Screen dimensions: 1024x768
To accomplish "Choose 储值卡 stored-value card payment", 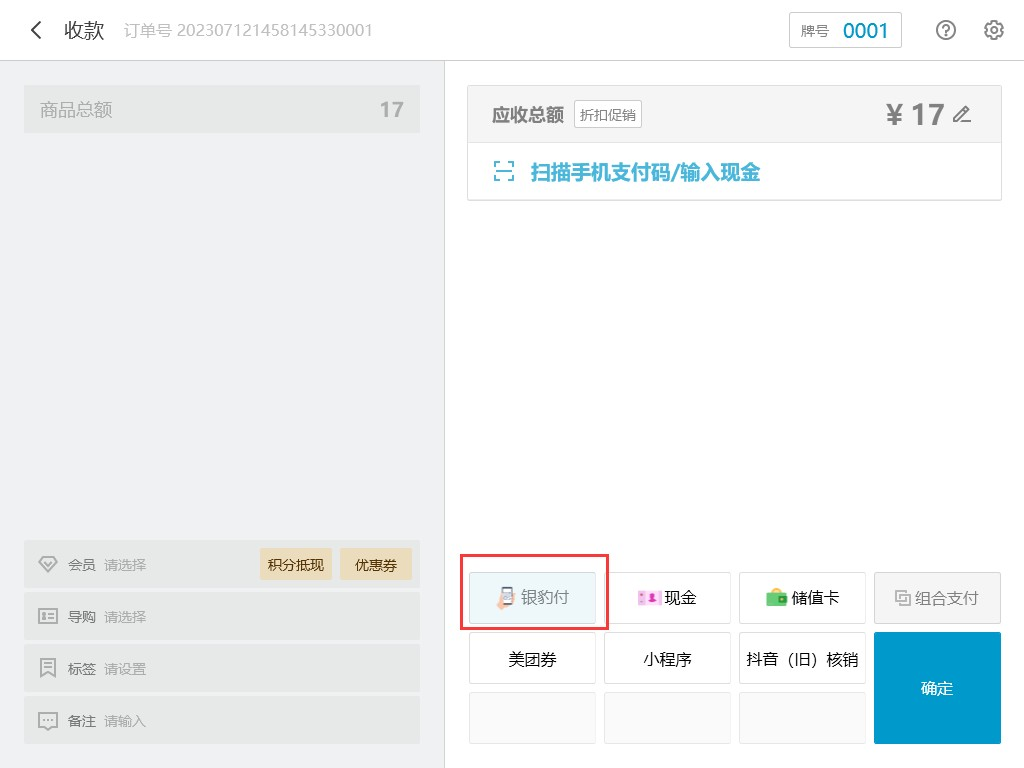I will coord(802,598).
